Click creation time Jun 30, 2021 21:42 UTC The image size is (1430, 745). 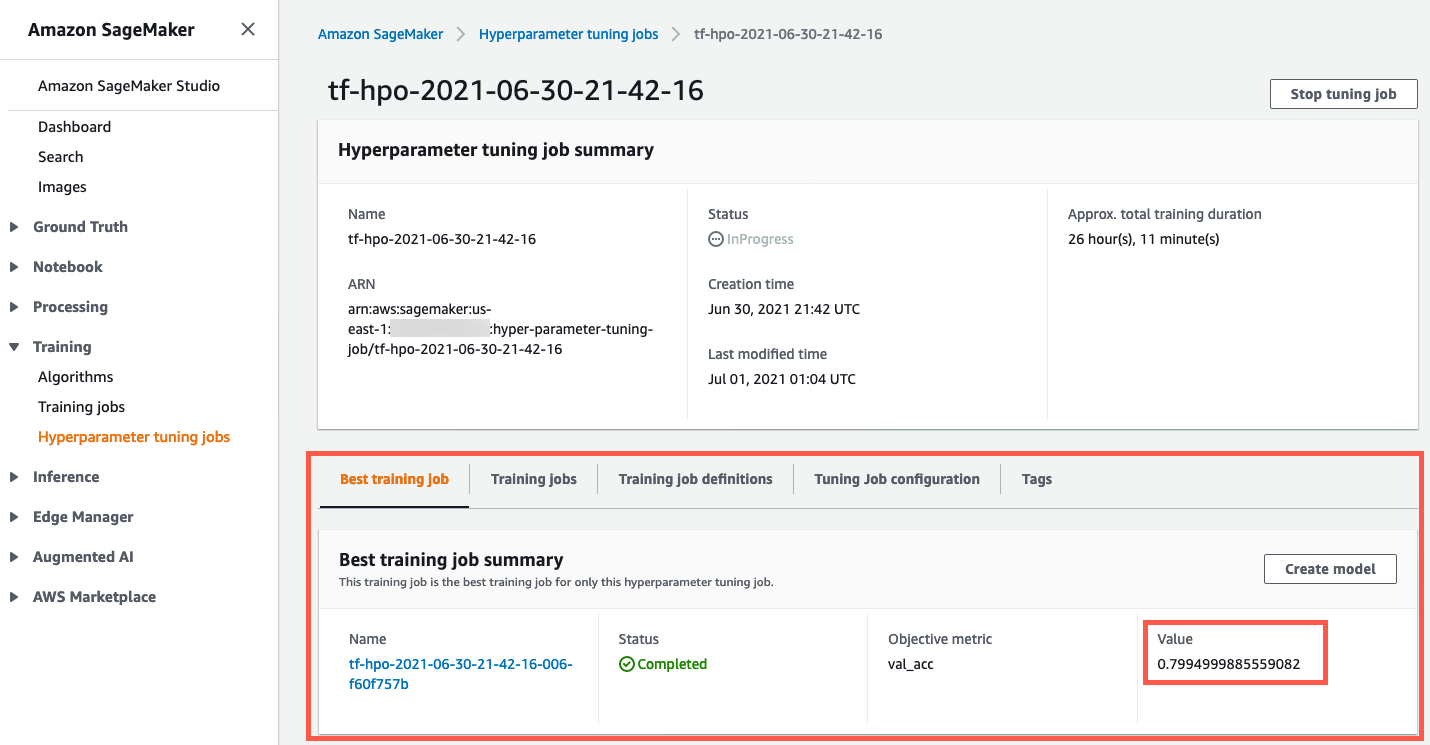pos(784,309)
